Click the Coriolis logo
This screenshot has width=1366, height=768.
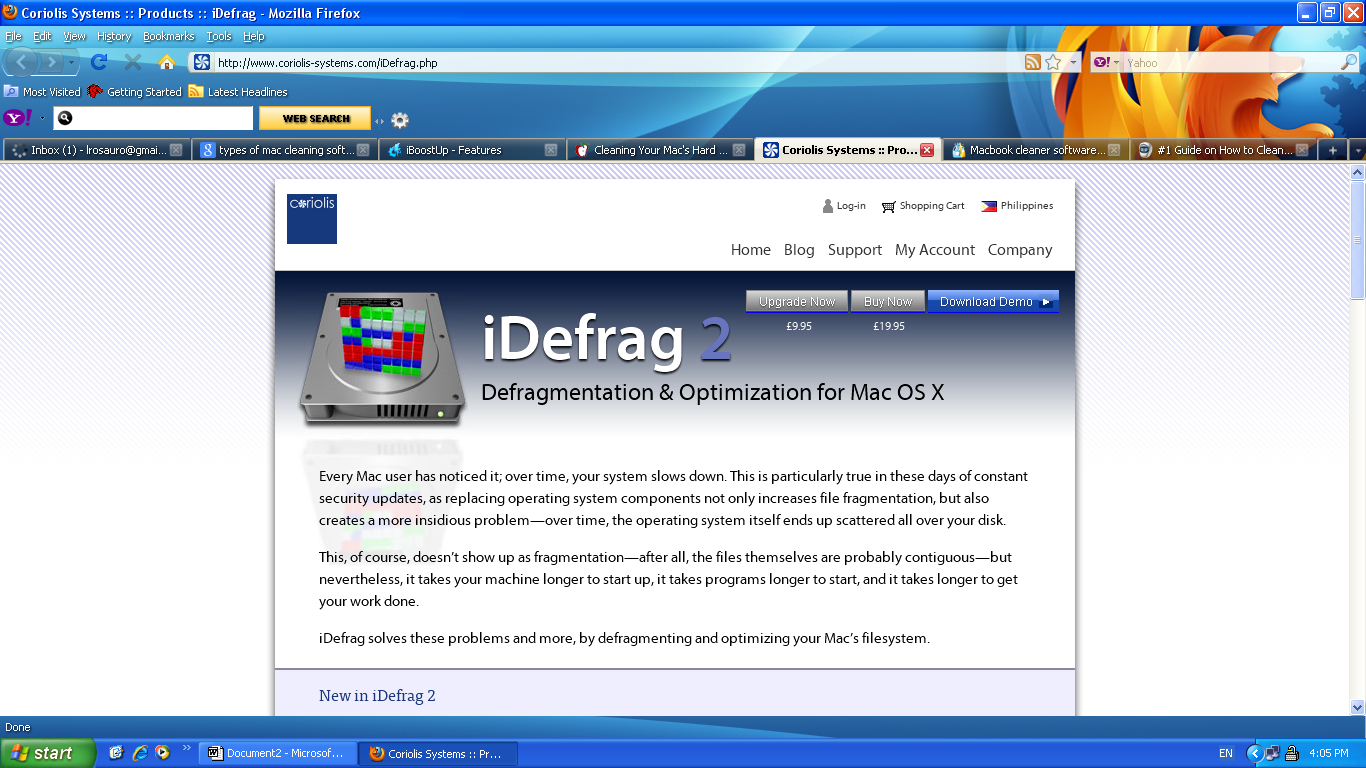pyautogui.click(x=312, y=219)
